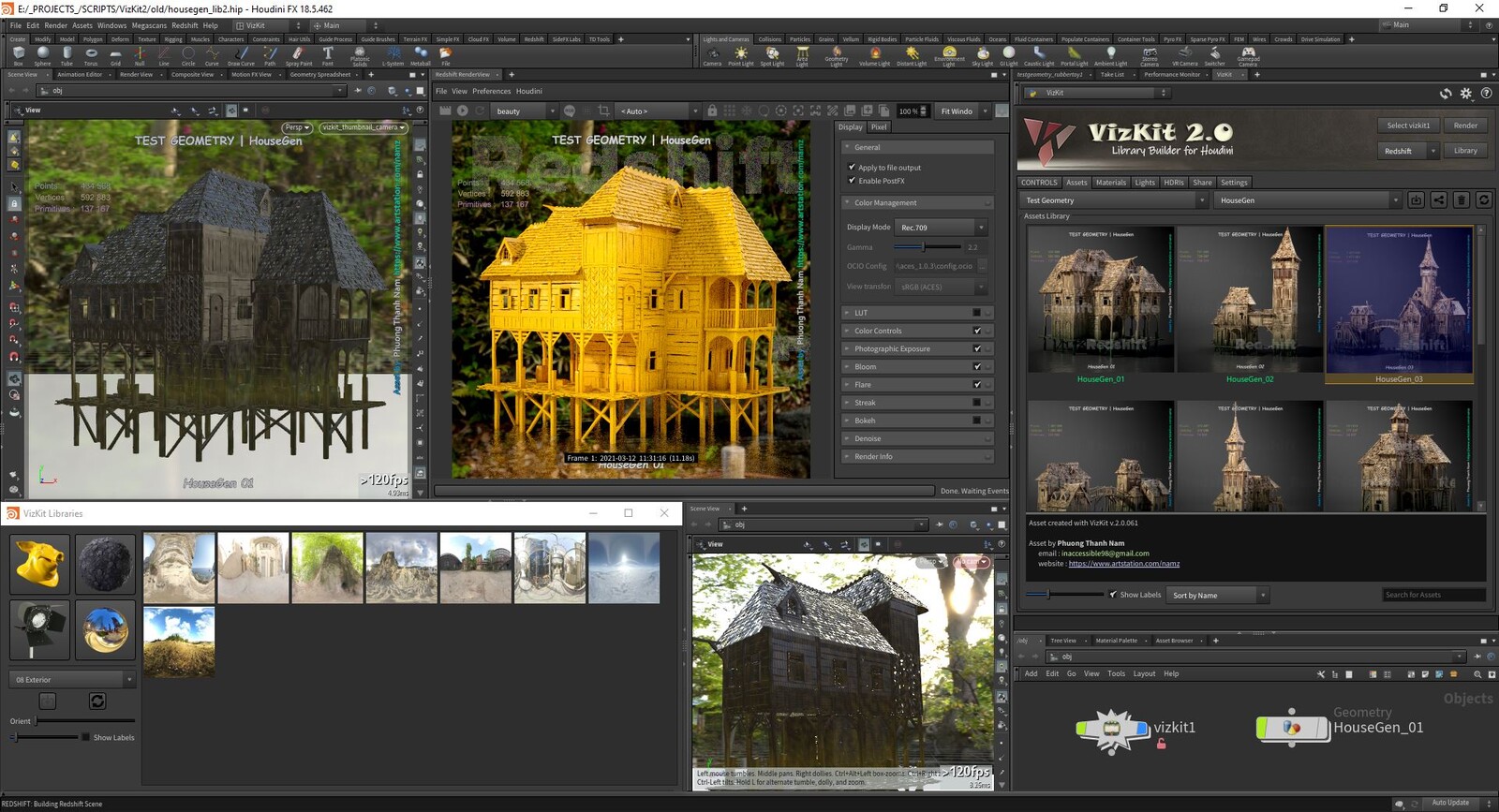Open the Megascans menu
Image resolution: width=1499 pixels, height=812 pixels.
[x=148, y=25]
